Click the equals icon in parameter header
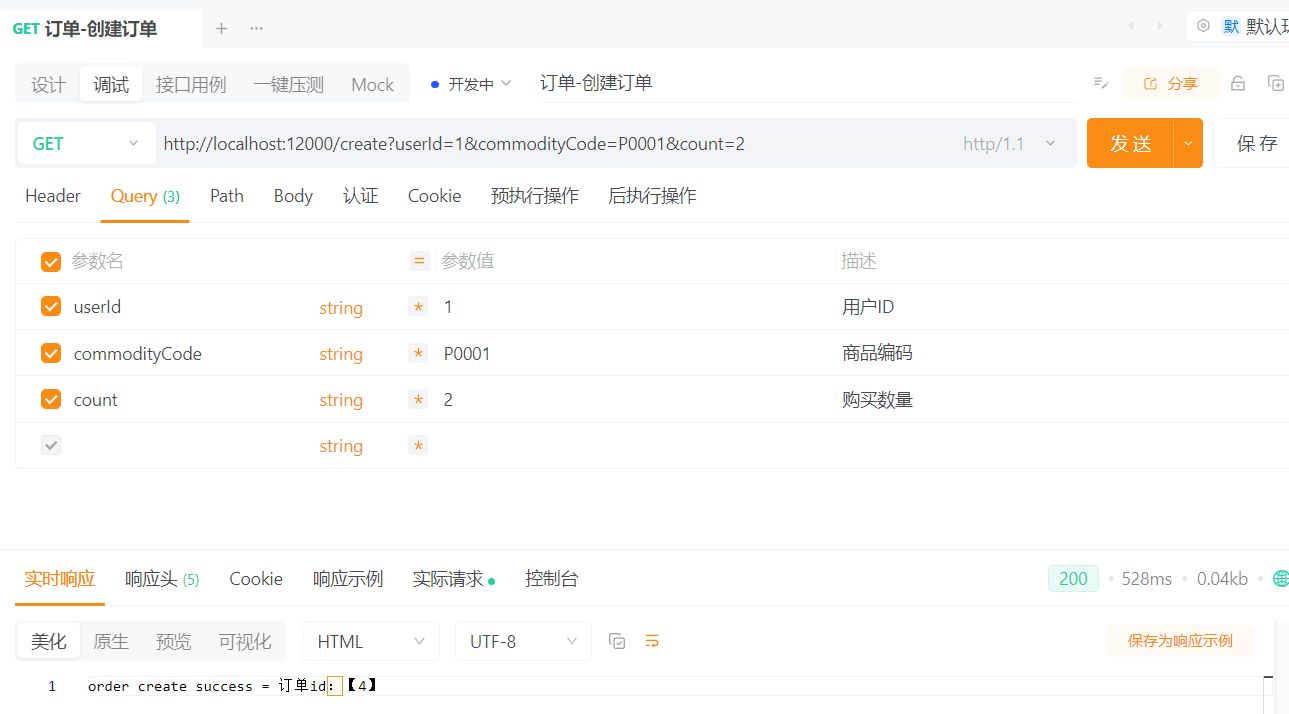Screen dimensions: 1289x714 click(420, 261)
